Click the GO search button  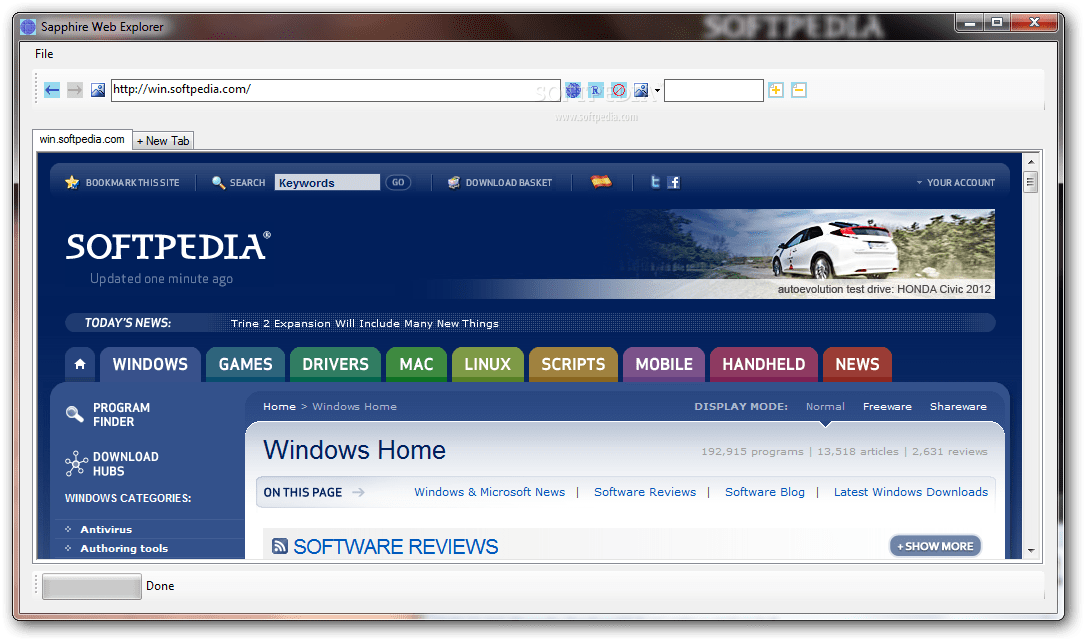[398, 182]
